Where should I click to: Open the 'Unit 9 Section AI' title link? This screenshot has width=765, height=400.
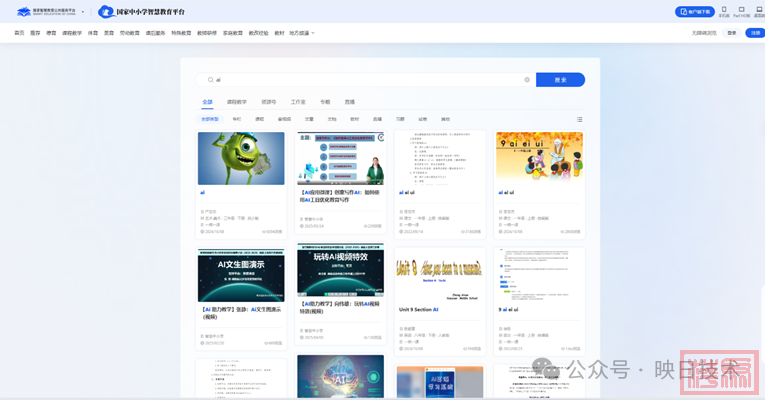click(419, 309)
